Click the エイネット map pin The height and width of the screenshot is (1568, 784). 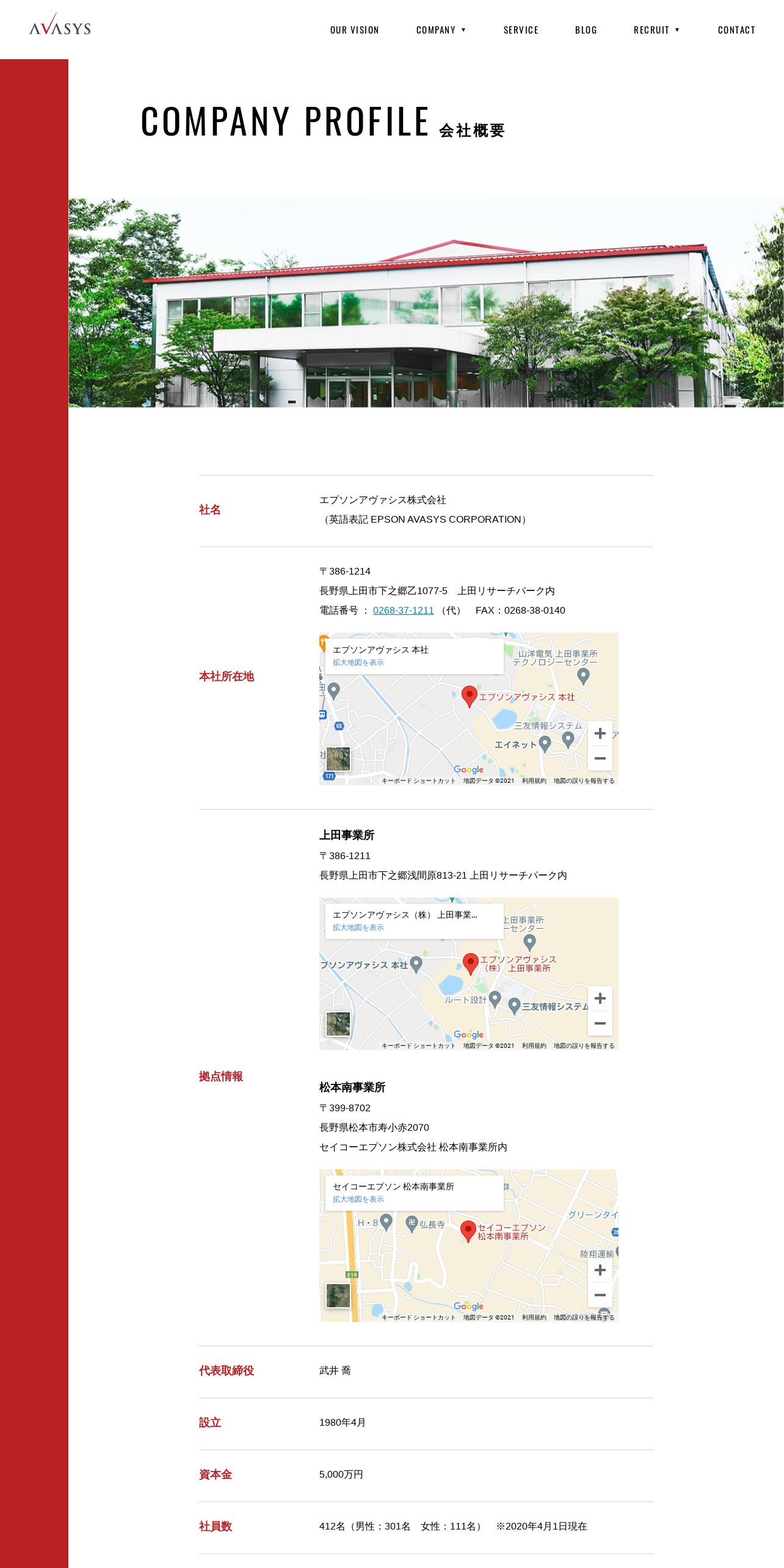pos(545,744)
